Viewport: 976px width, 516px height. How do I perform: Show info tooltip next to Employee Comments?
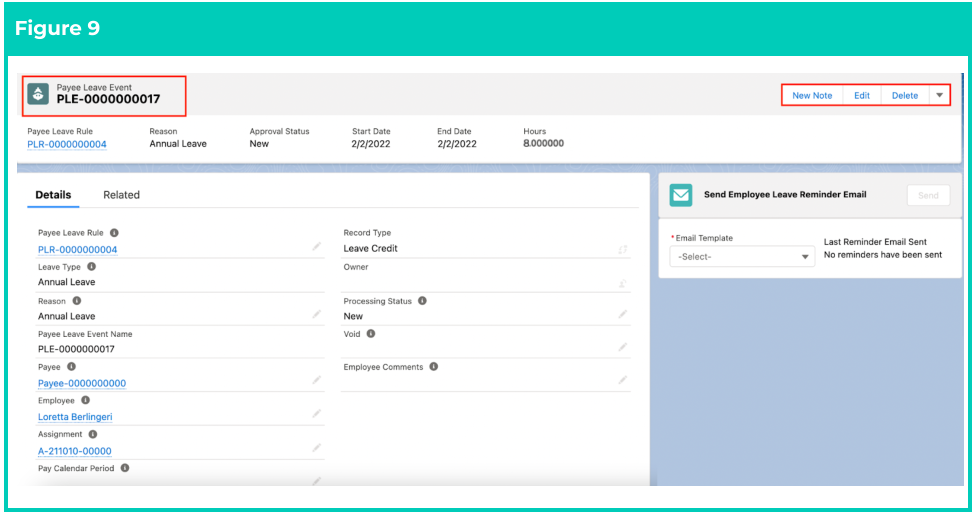[x=434, y=367]
